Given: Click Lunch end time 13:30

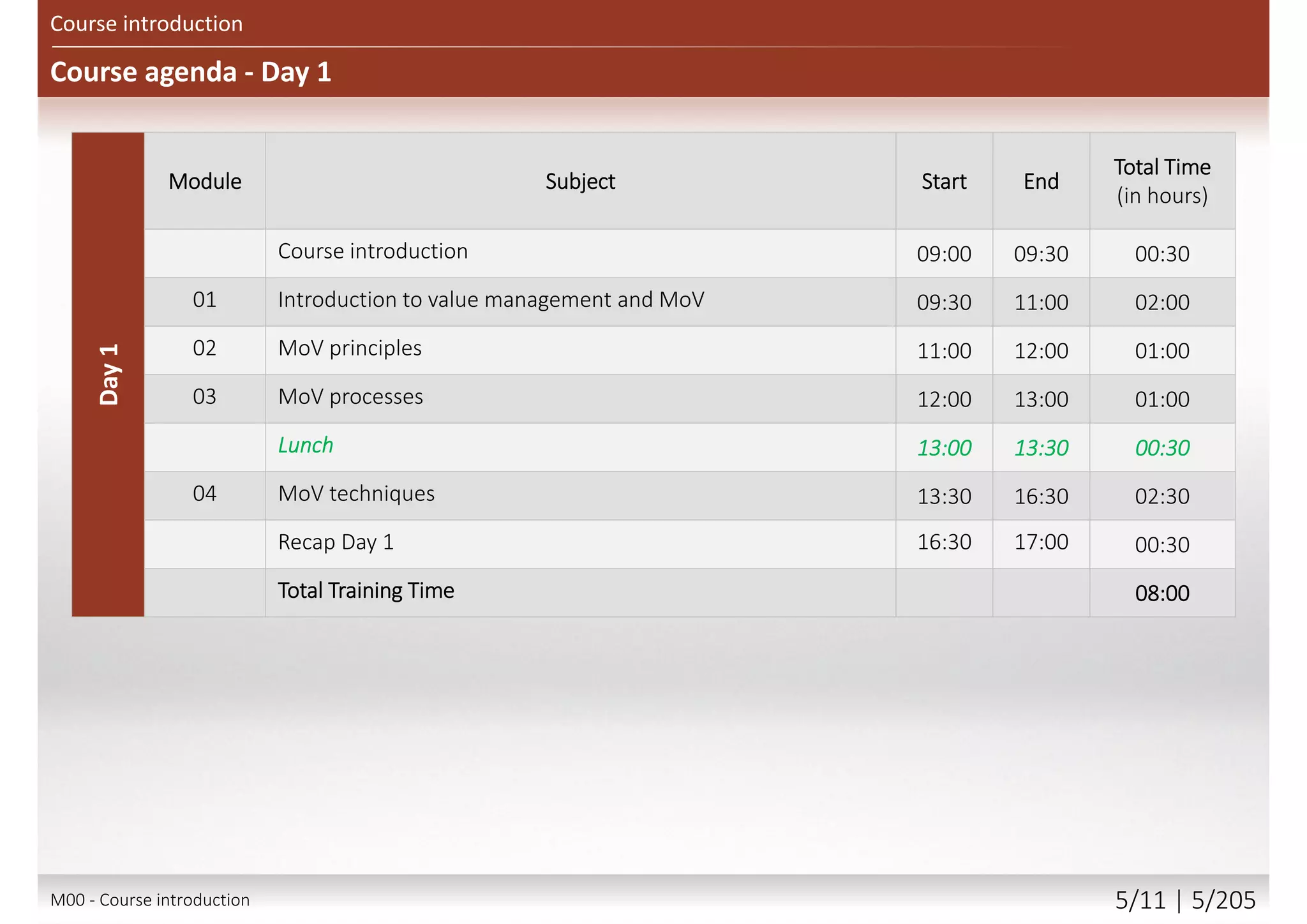Looking at the screenshot, I should click(x=1041, y=448).
